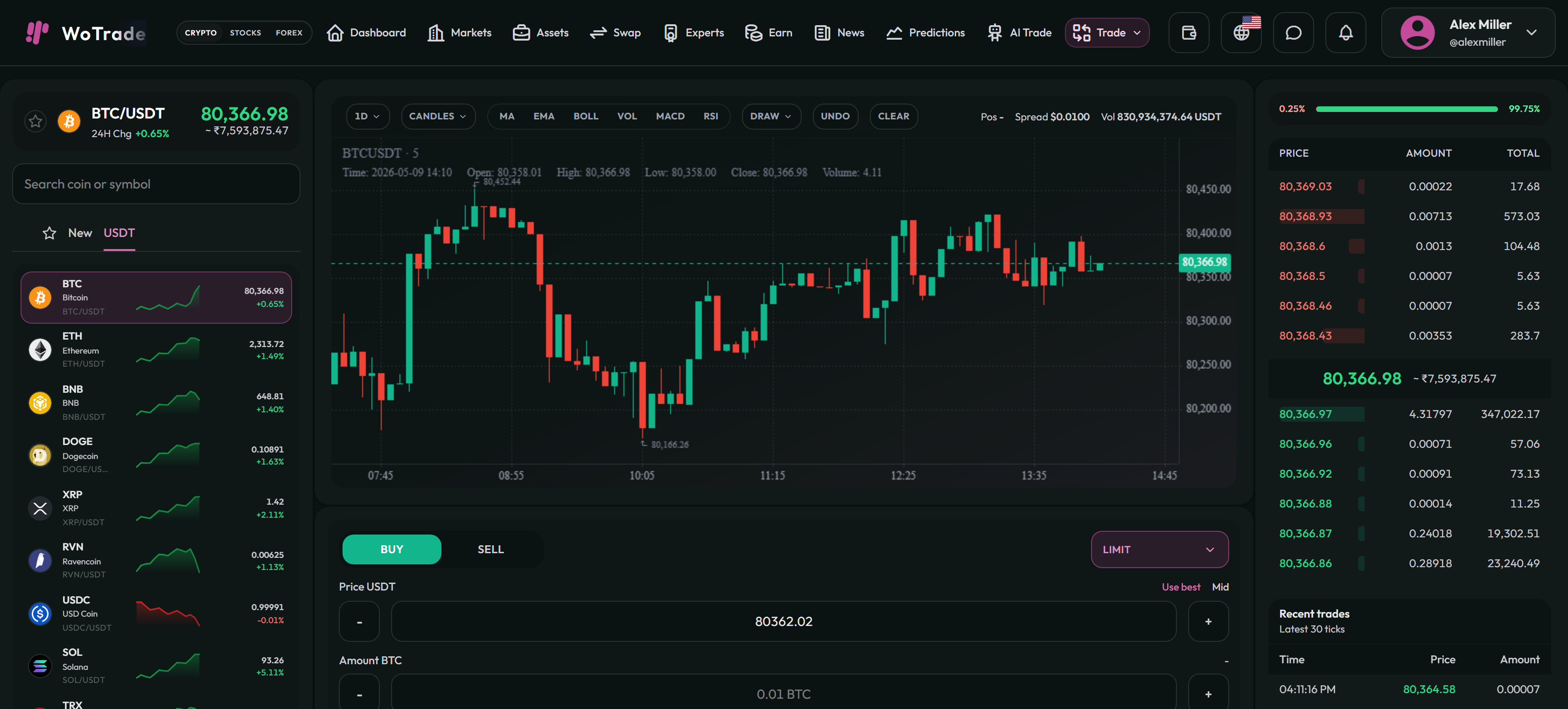Open the Predictions menu item
Screen dimensions: 1568x709
coord(925,33)
